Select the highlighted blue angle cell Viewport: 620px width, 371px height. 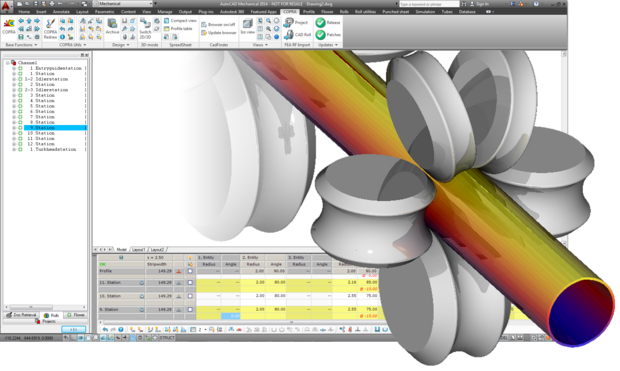coord(231,316)
